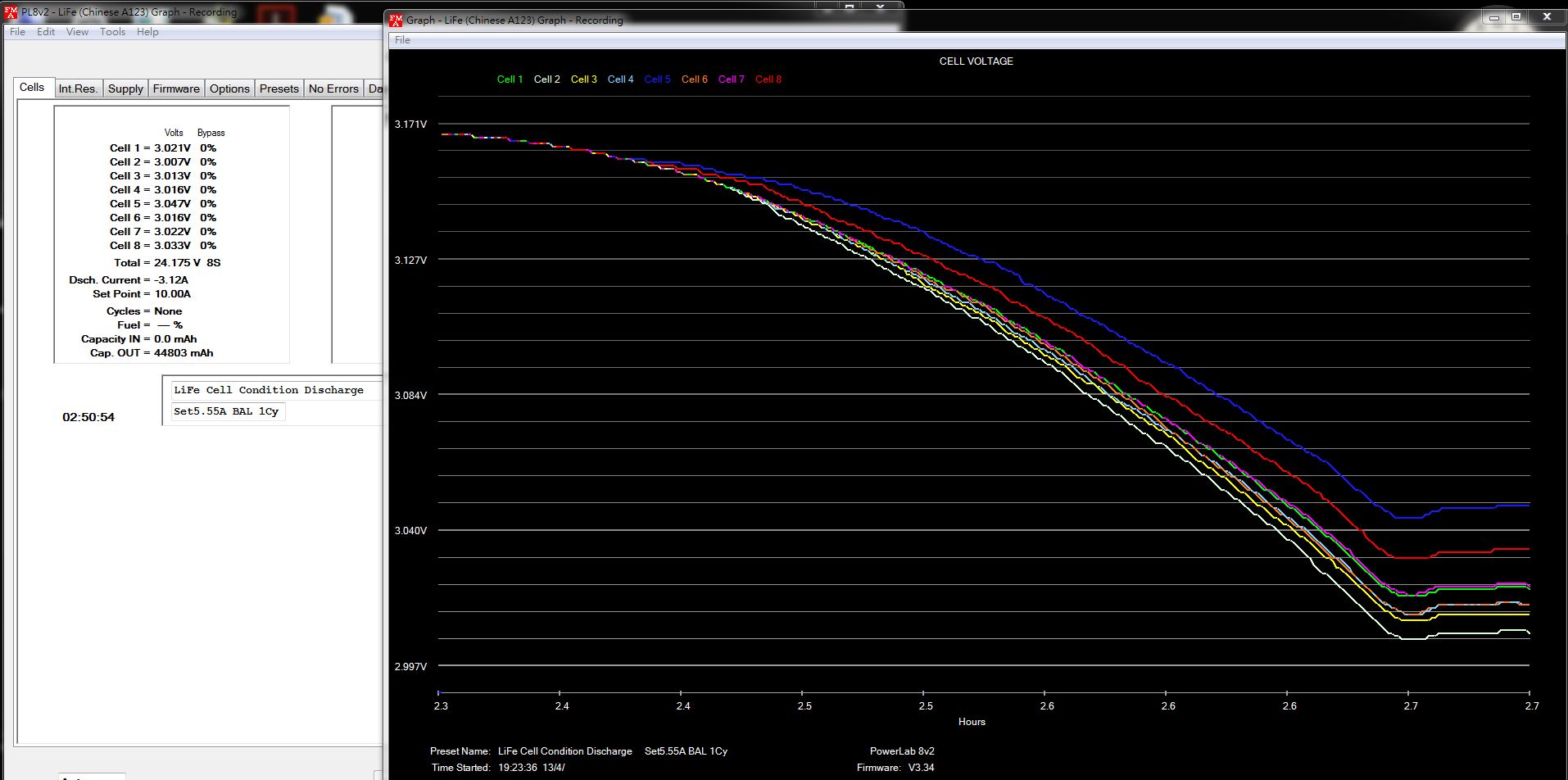Switch to the Int.Res. tab

tap(78, 88)
